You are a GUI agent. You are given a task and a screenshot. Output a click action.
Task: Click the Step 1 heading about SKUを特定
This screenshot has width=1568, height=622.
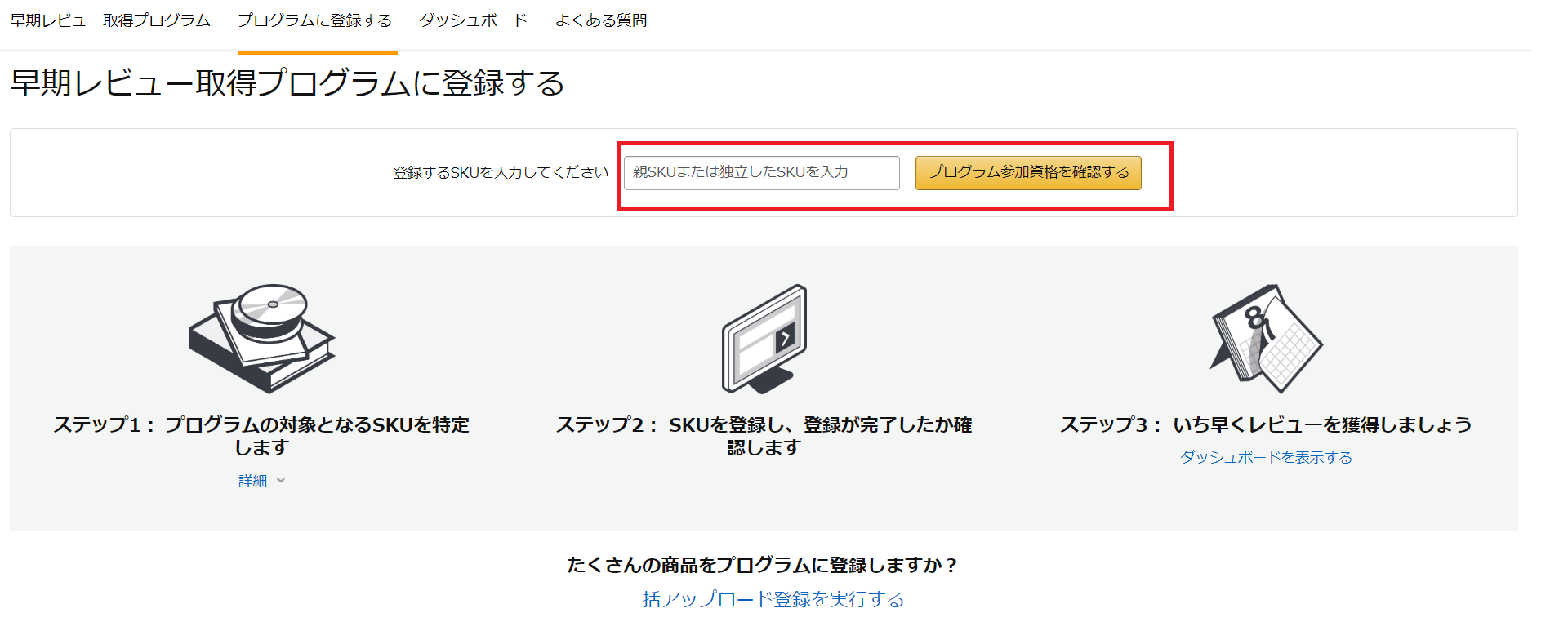click(x=261, y=436)
